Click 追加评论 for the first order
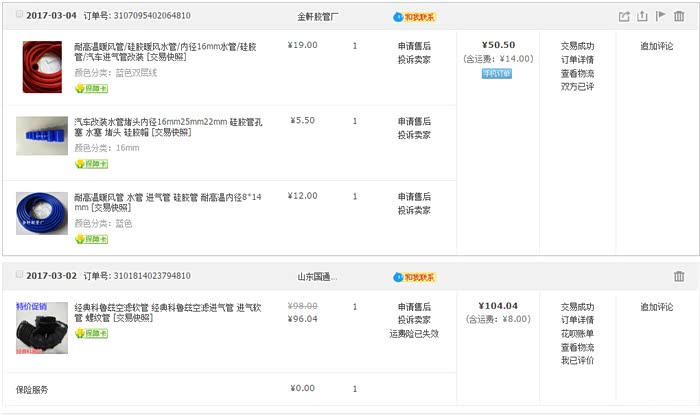Image resolution: width=700 pixels, height=415 pixels. 656,46
